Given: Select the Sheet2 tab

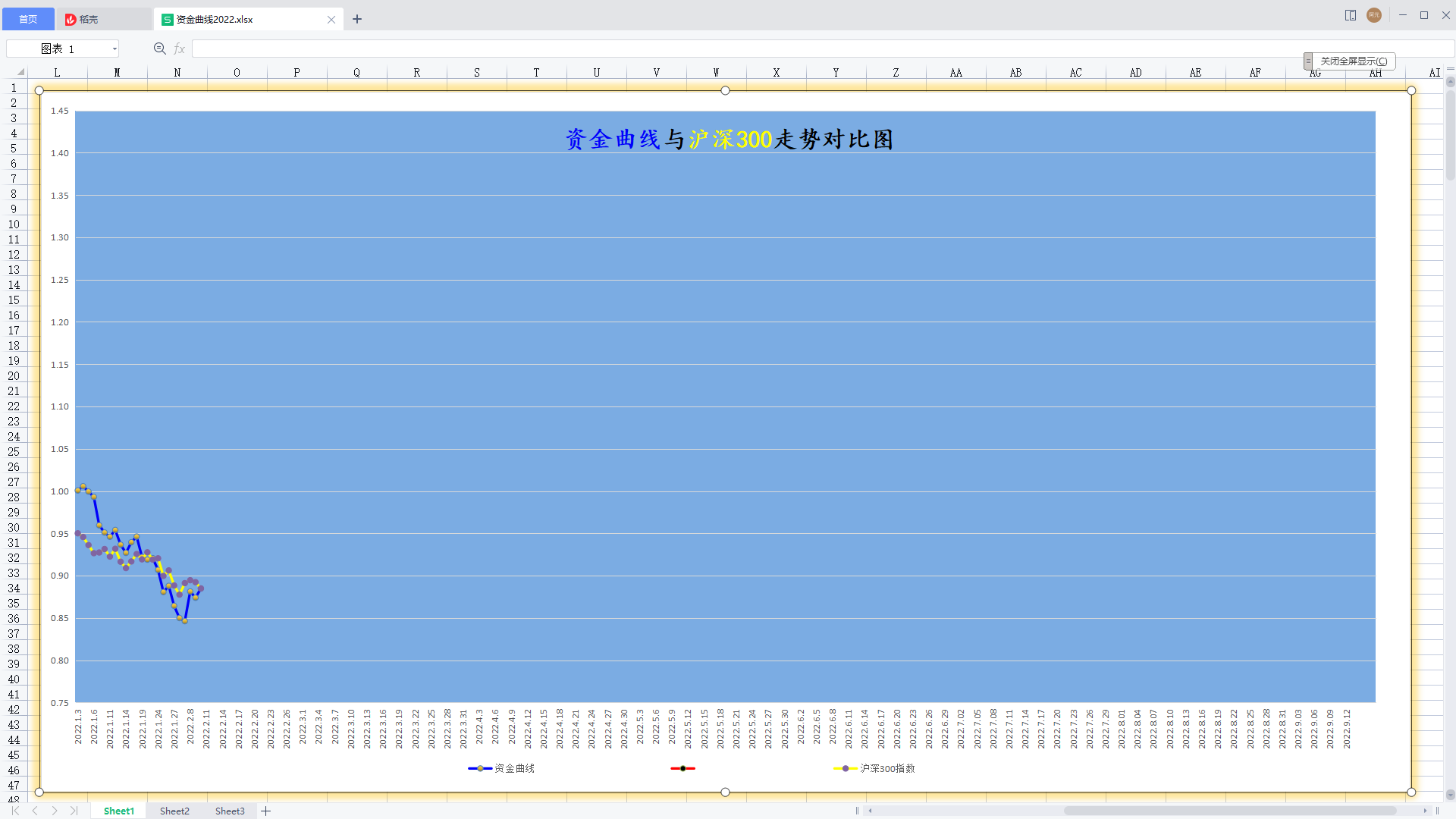Looking at the screenshot, I should (x=175, y=811).
